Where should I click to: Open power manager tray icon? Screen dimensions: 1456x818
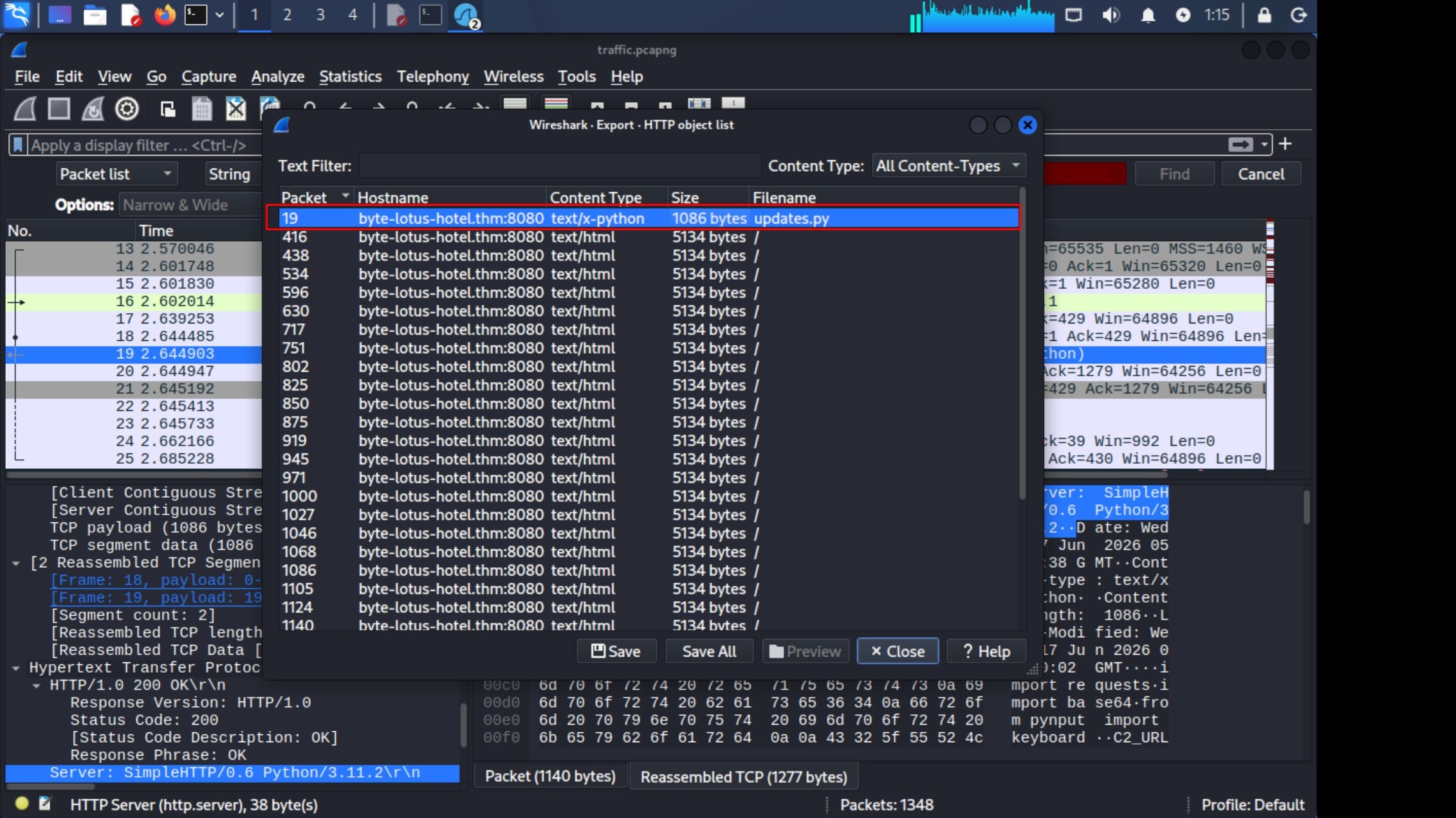1183,15
